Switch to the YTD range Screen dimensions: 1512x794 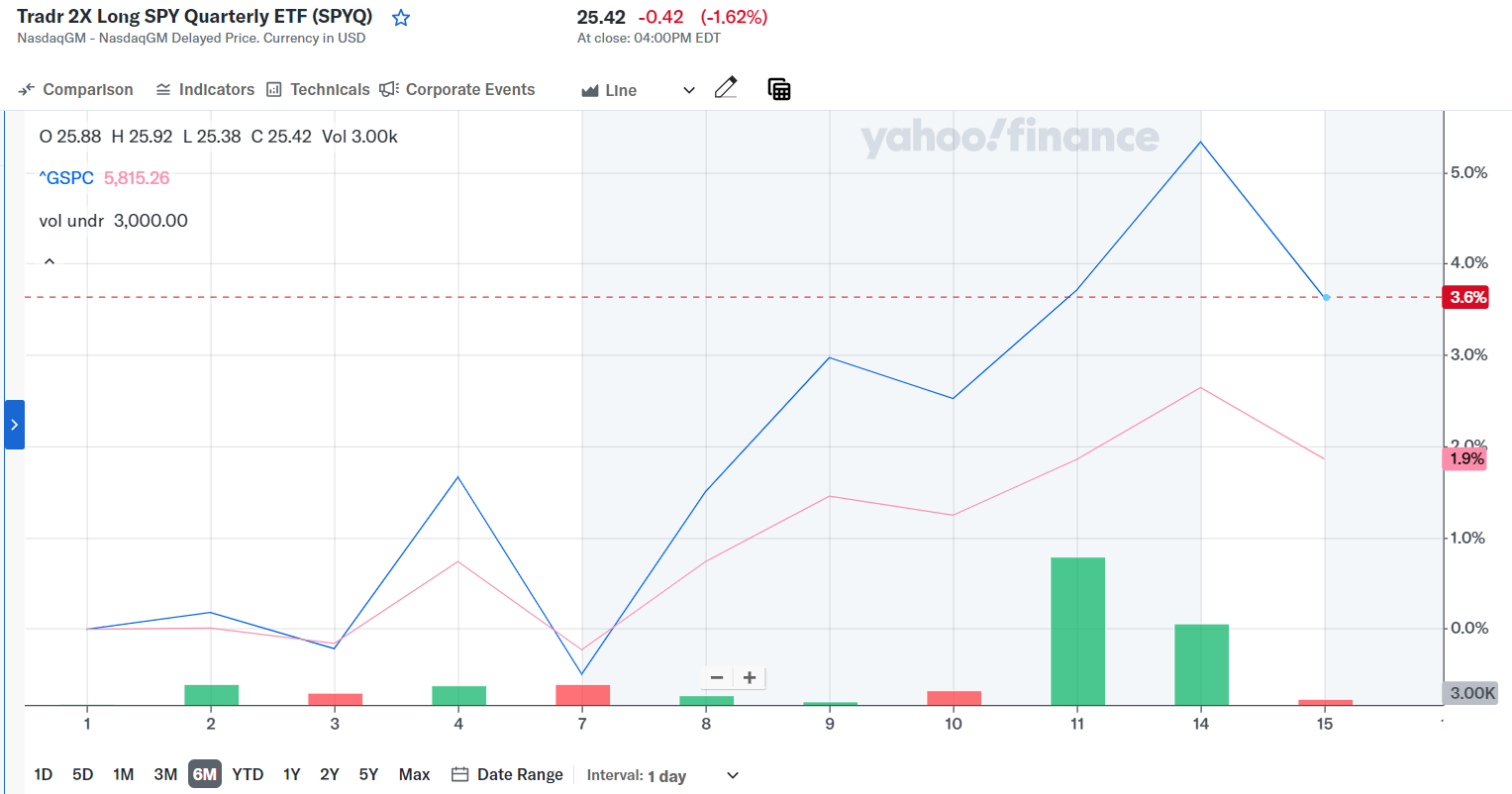pyautogui.click(x=248, y=774)
